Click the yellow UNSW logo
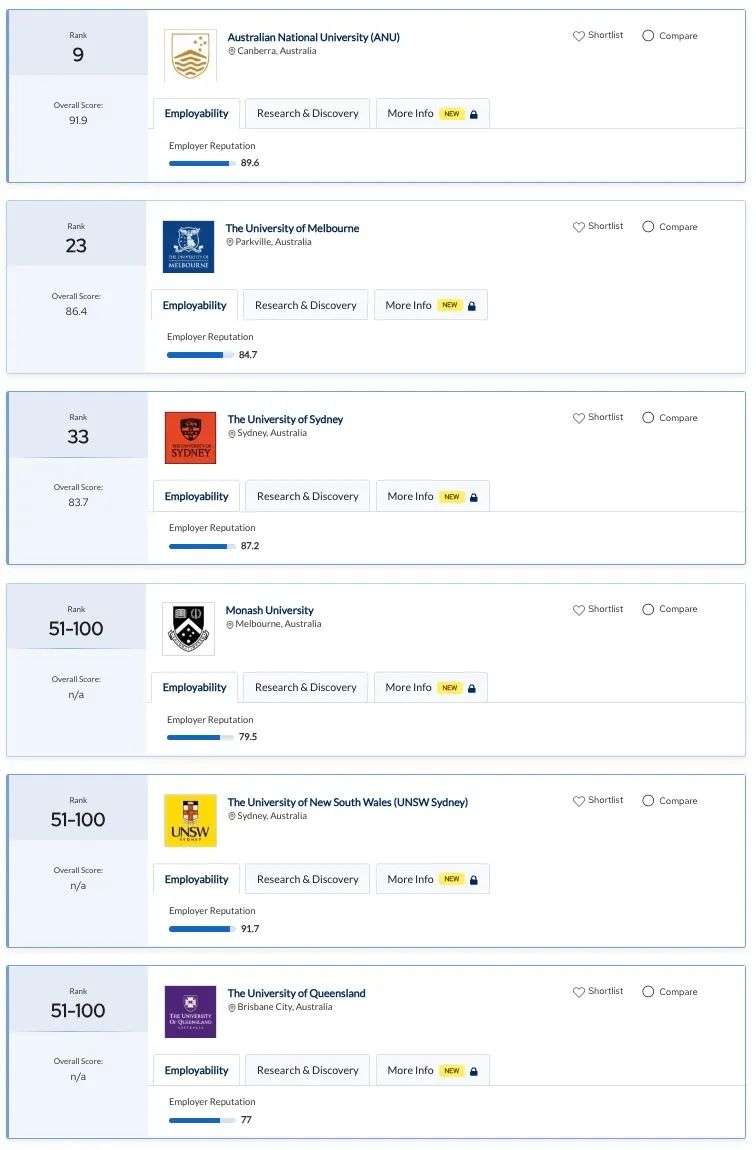 pos(190,820)
